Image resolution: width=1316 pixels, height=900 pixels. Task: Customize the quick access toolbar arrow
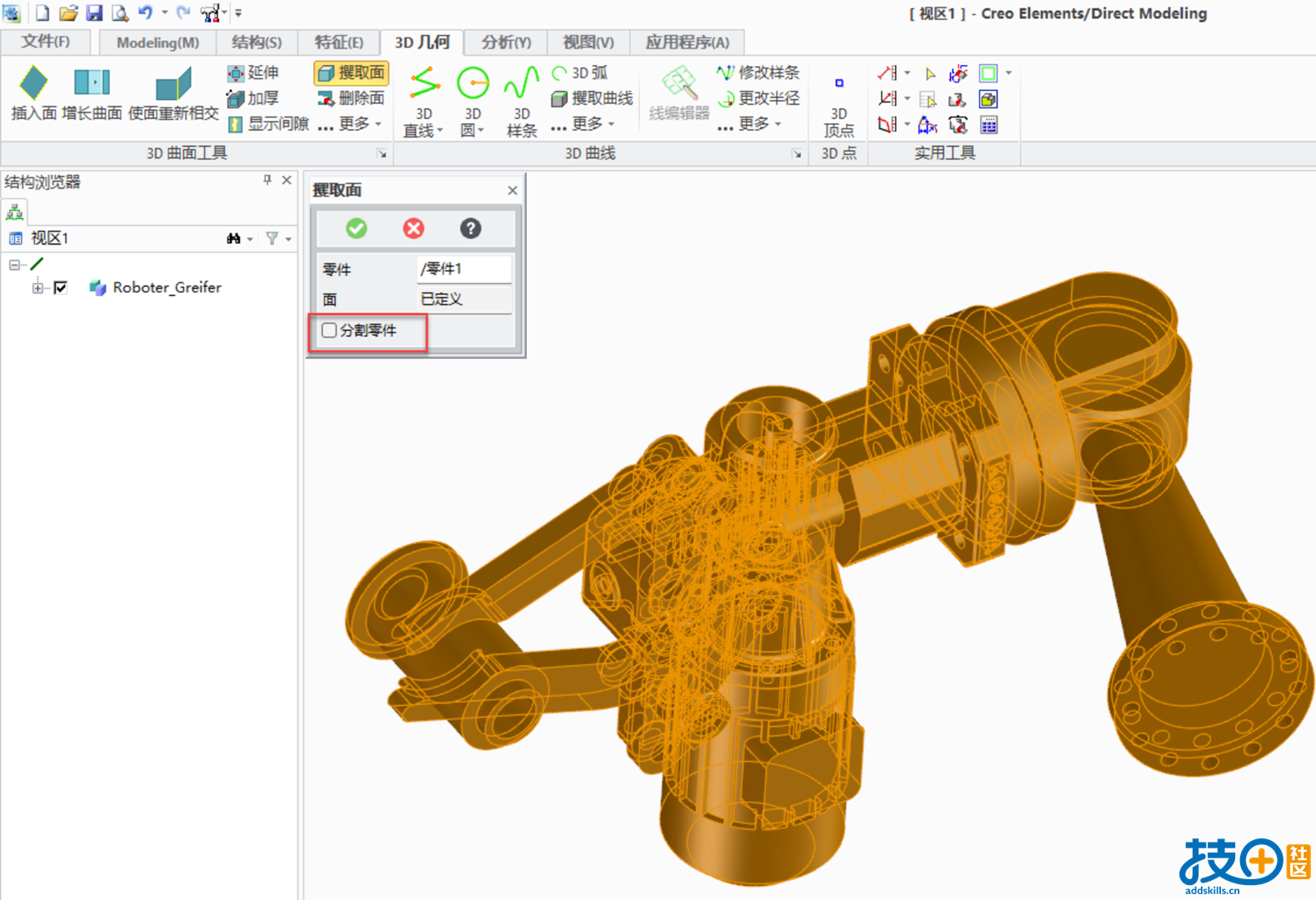(x=238, y=12)
